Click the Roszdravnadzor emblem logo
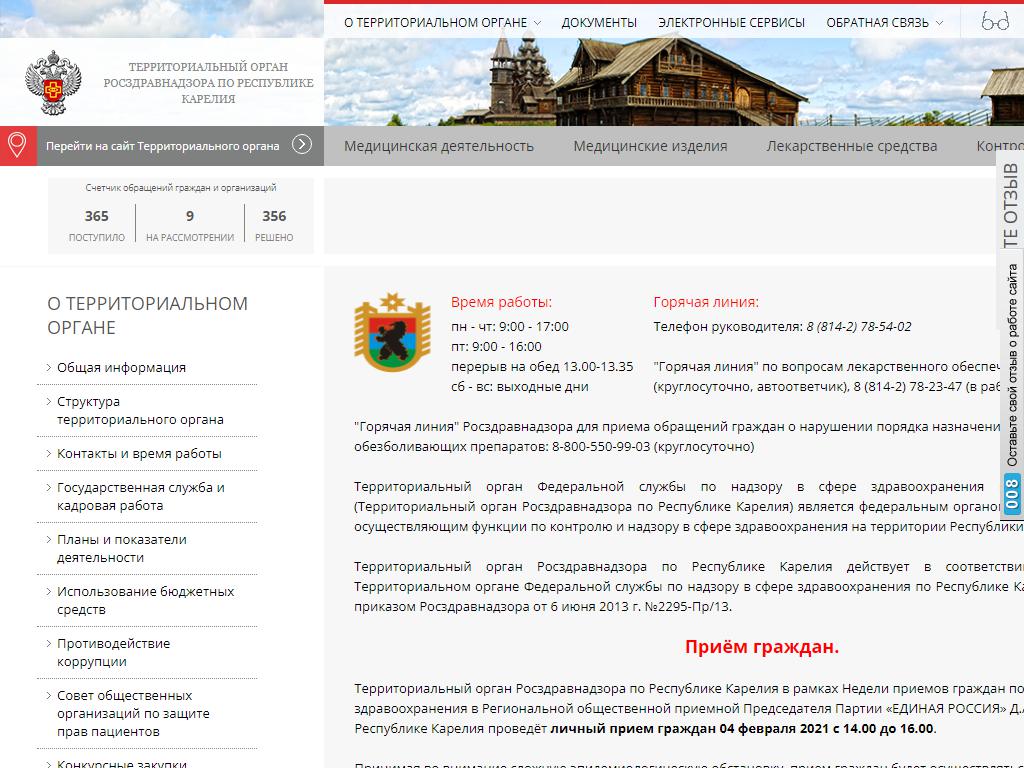The width and height of the screenshot is (1024, 768). coord(54,86)
